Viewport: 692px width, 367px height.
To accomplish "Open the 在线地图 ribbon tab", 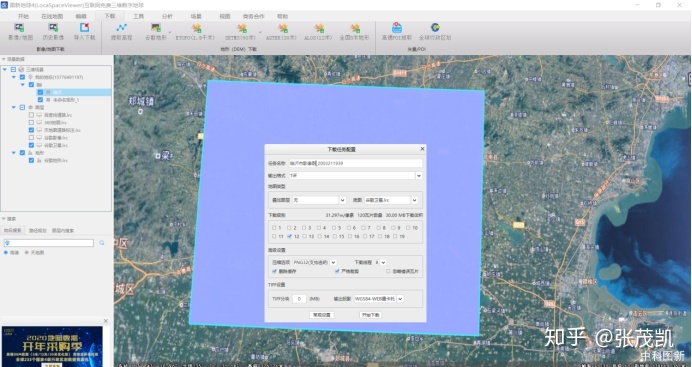I will 52,16.
